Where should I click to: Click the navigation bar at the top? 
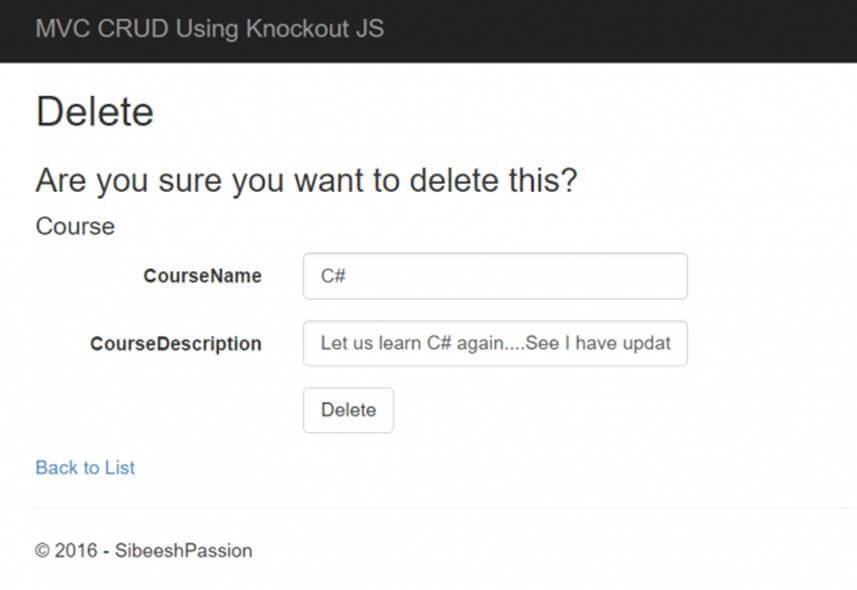click(600, 30)
